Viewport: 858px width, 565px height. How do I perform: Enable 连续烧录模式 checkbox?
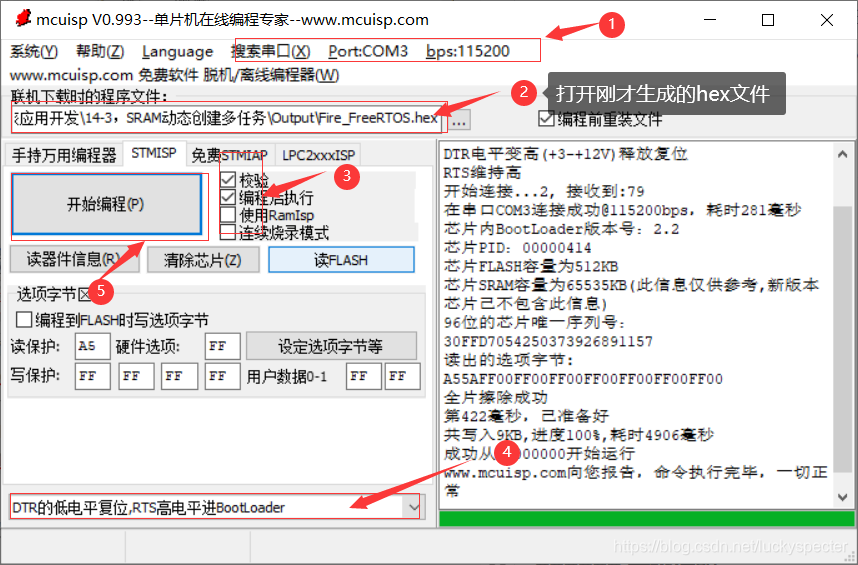click(275, 232)
